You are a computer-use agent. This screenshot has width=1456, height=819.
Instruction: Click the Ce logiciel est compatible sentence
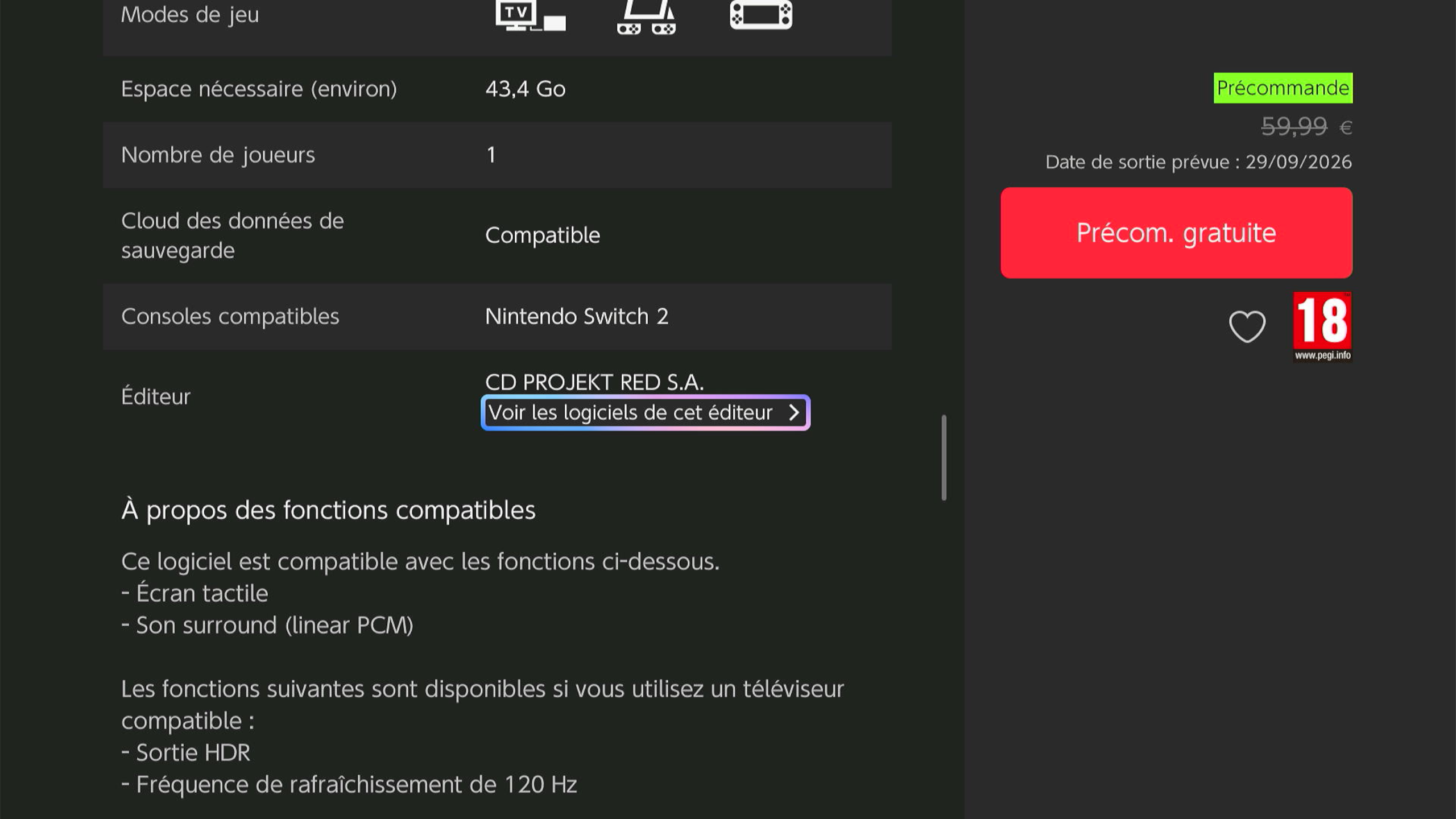pyautogui.click(x=420, y=561)
